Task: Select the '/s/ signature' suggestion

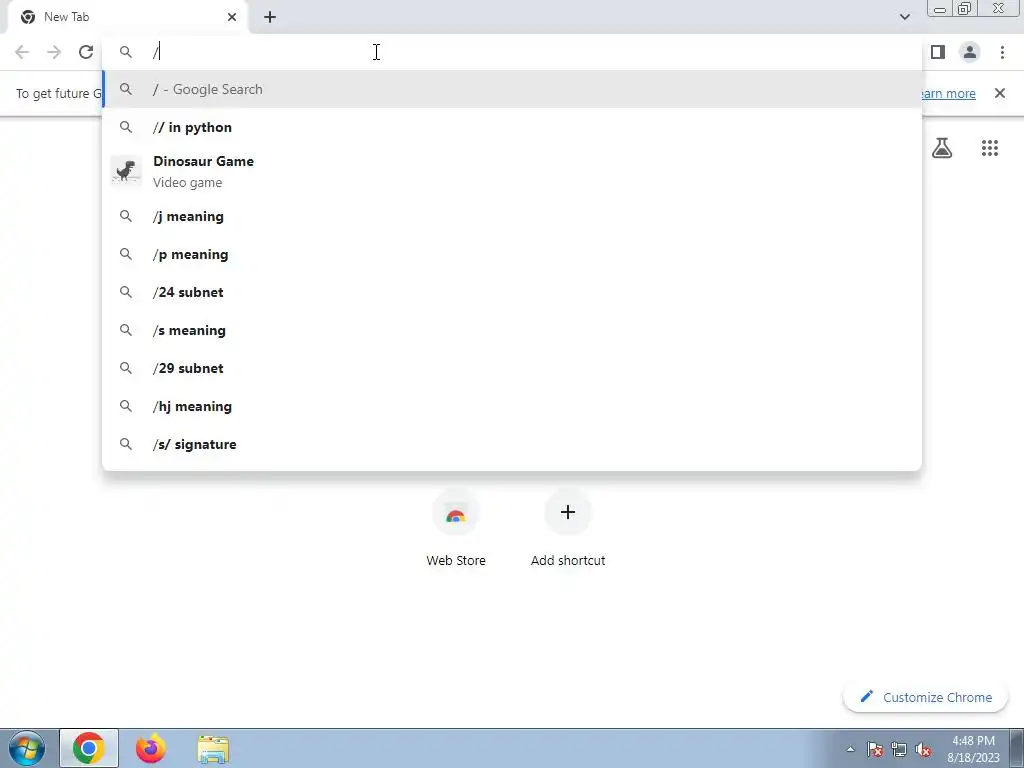Action: pos(512,444)
